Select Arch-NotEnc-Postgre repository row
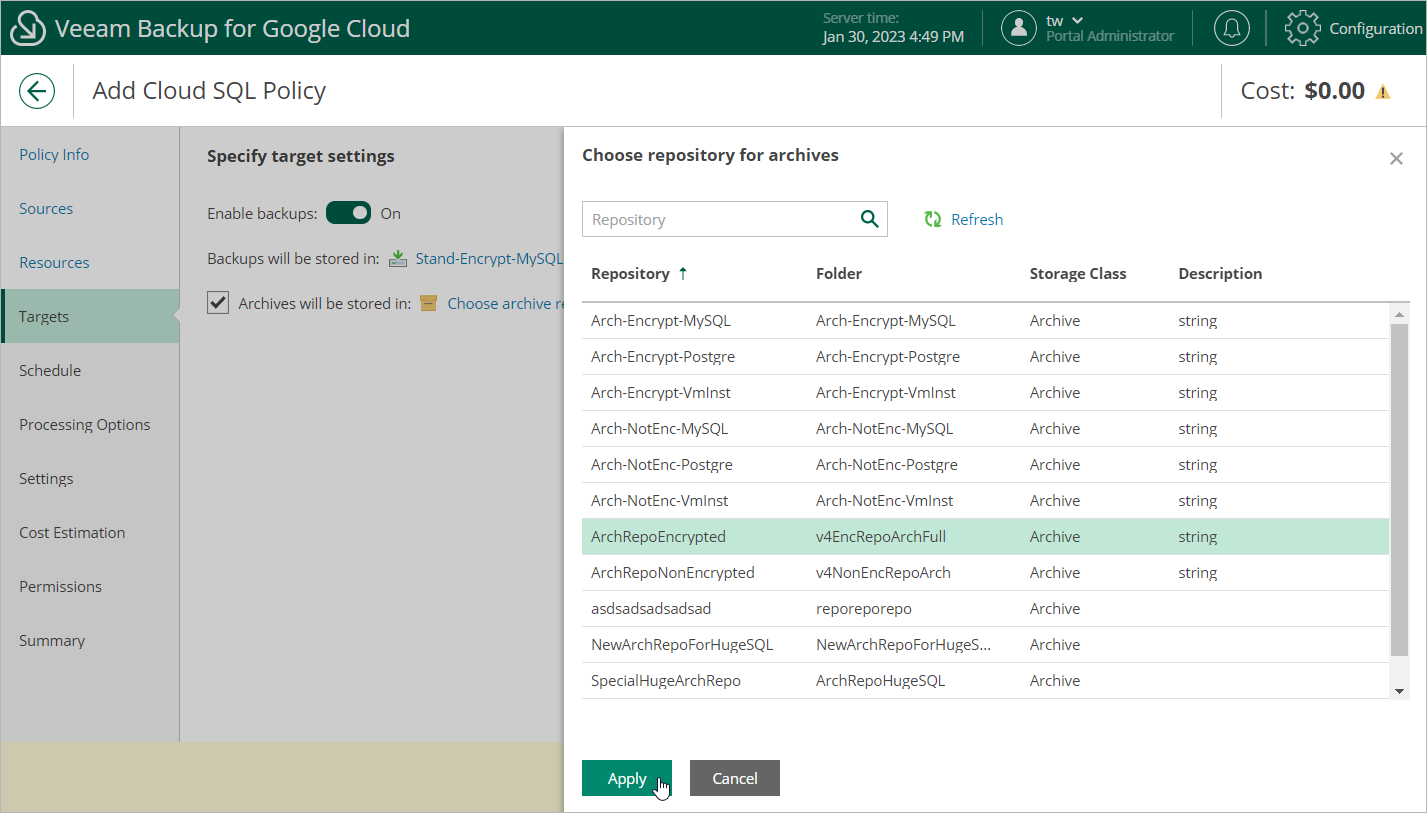Screen dimensions: 1427x813 985,465
